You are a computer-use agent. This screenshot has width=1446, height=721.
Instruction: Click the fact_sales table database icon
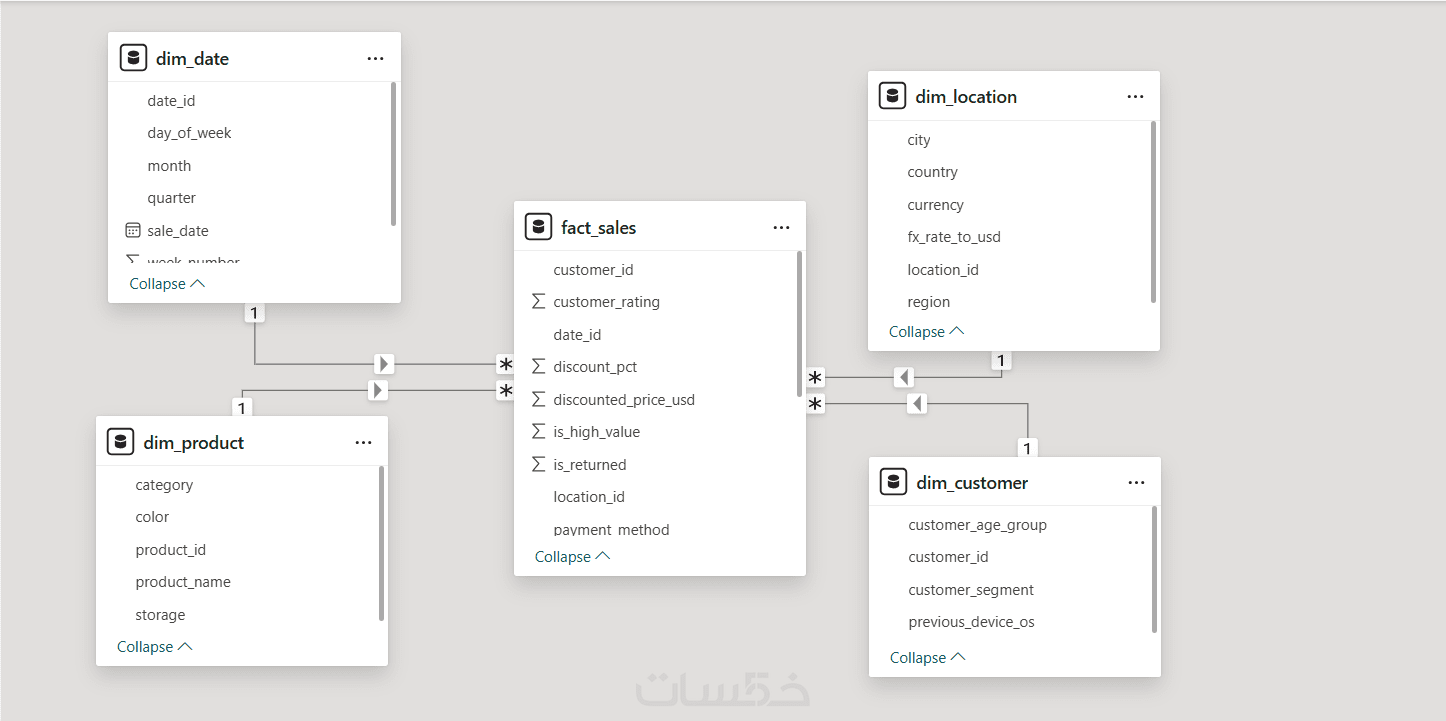(x=538, y=227)
